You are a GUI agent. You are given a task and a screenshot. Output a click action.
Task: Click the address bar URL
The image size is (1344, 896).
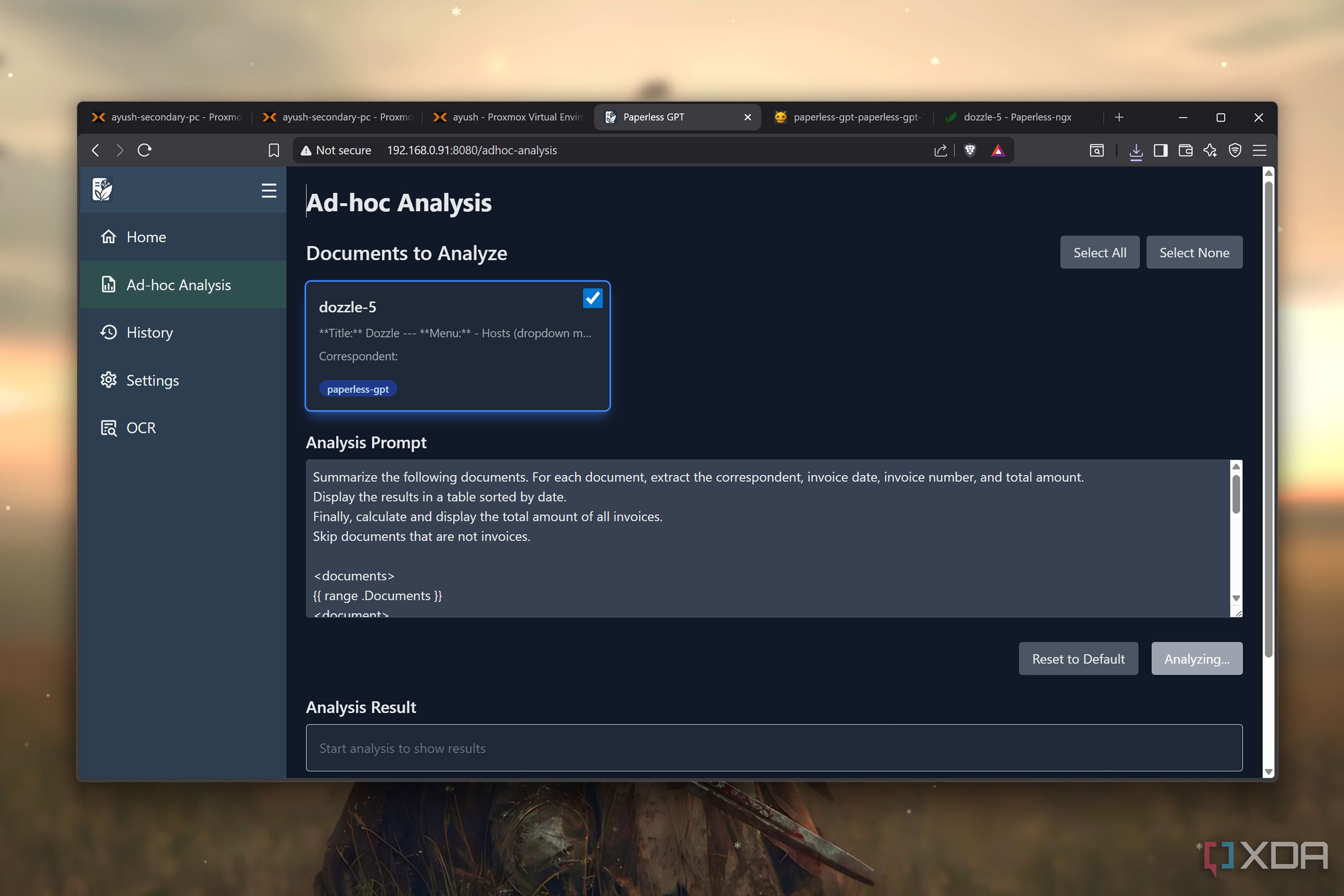(472, 150)
